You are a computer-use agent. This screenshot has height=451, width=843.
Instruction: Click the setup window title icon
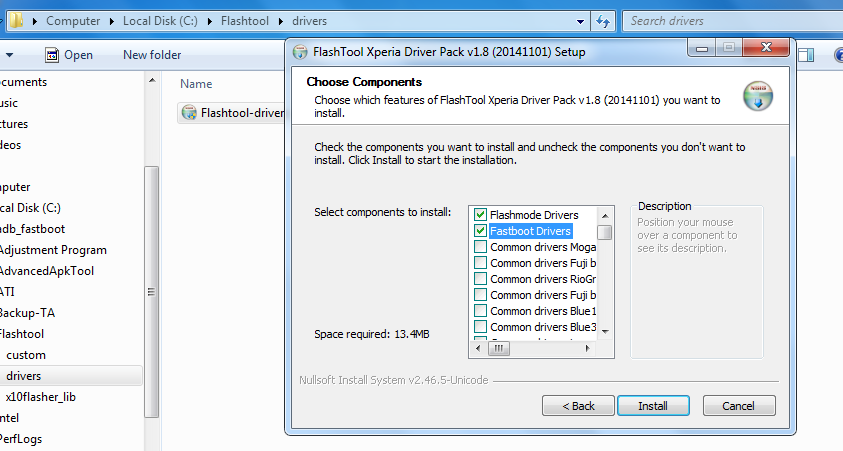pyautogui.click(x=300, y=52)
